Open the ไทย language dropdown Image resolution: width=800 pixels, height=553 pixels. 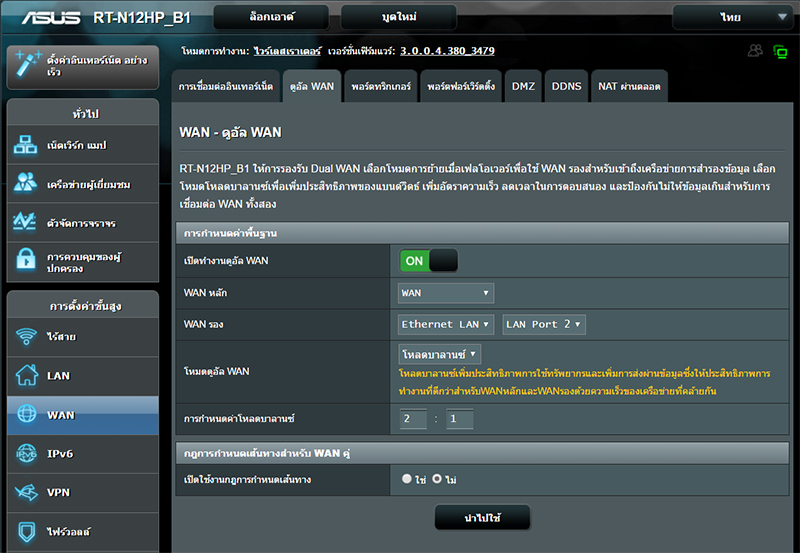click(733, 17)
